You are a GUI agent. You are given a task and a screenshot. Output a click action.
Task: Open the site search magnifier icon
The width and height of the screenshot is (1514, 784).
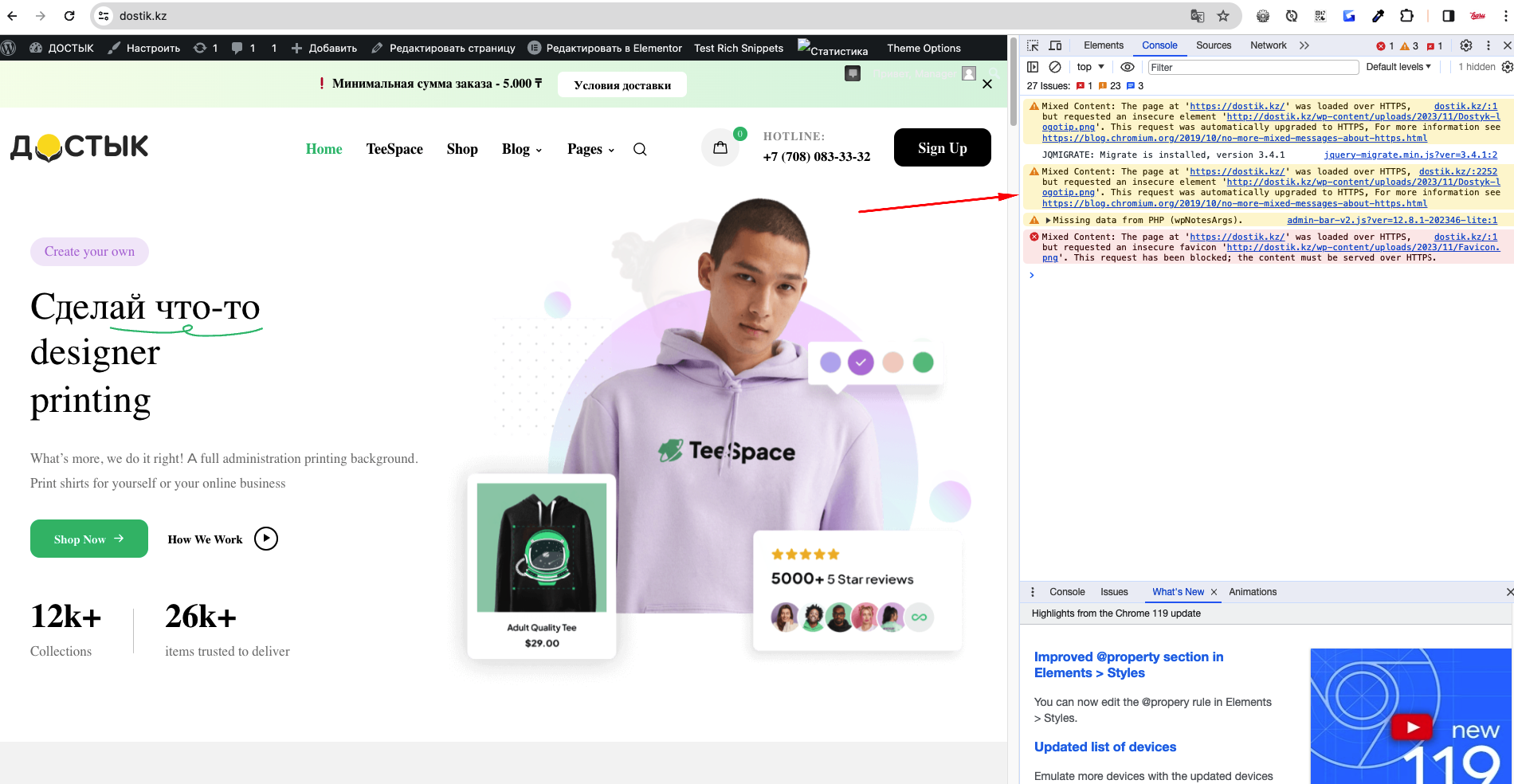[640, 149]
